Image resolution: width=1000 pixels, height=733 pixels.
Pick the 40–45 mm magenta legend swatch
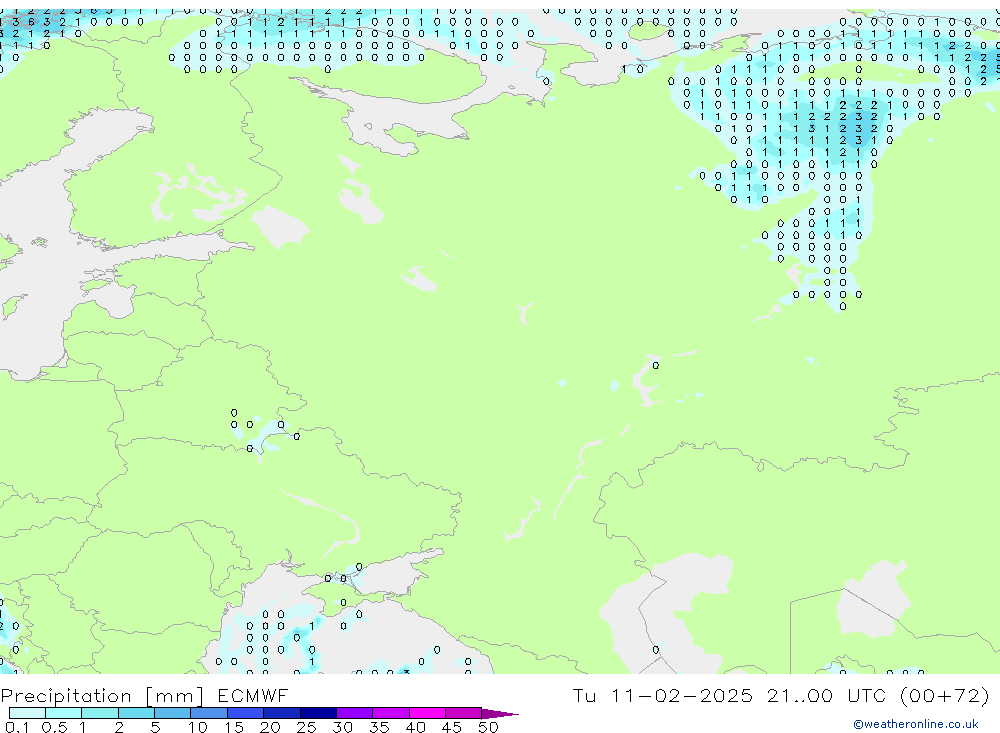[427, 713]
